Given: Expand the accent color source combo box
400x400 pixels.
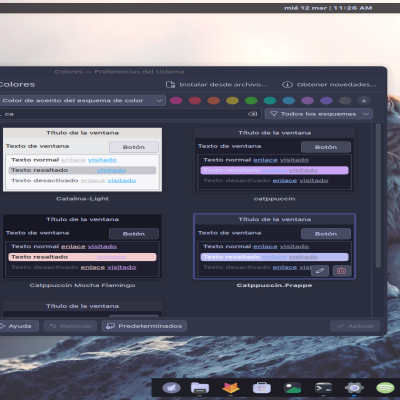Looking at the screenshot, I should coord(82,100).
